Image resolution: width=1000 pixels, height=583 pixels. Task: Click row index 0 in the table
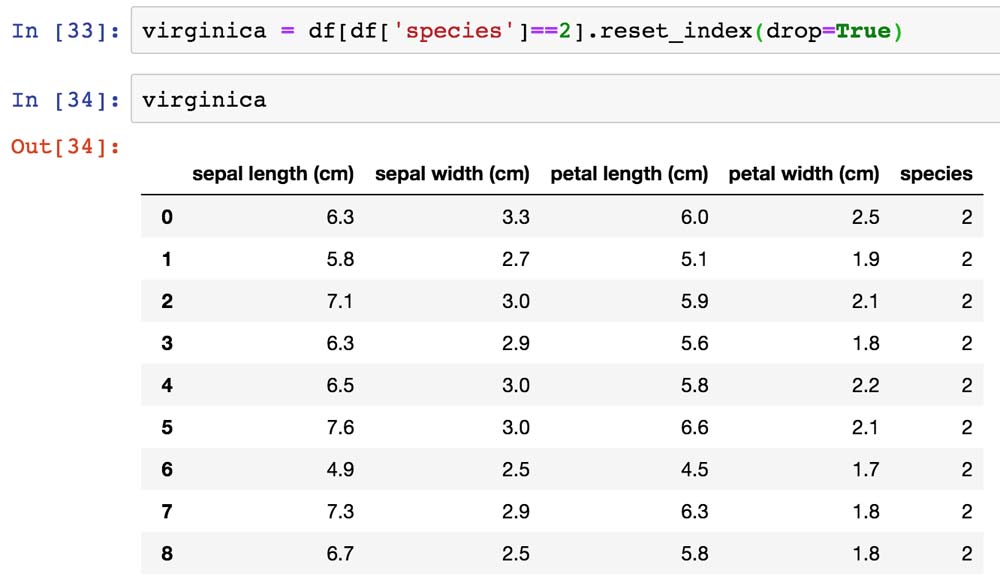pos(166,217)
